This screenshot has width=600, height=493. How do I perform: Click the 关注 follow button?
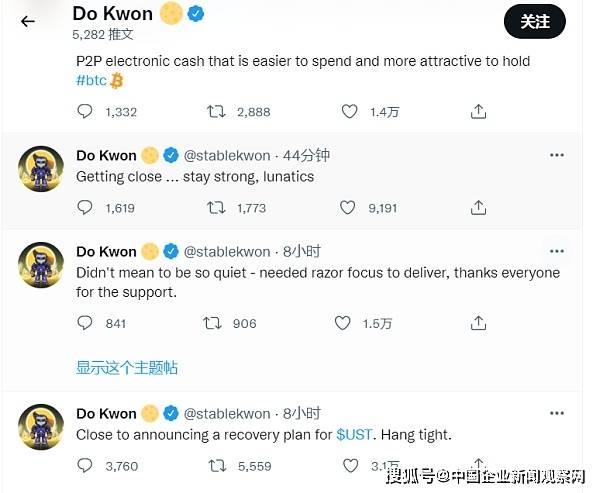535,20
